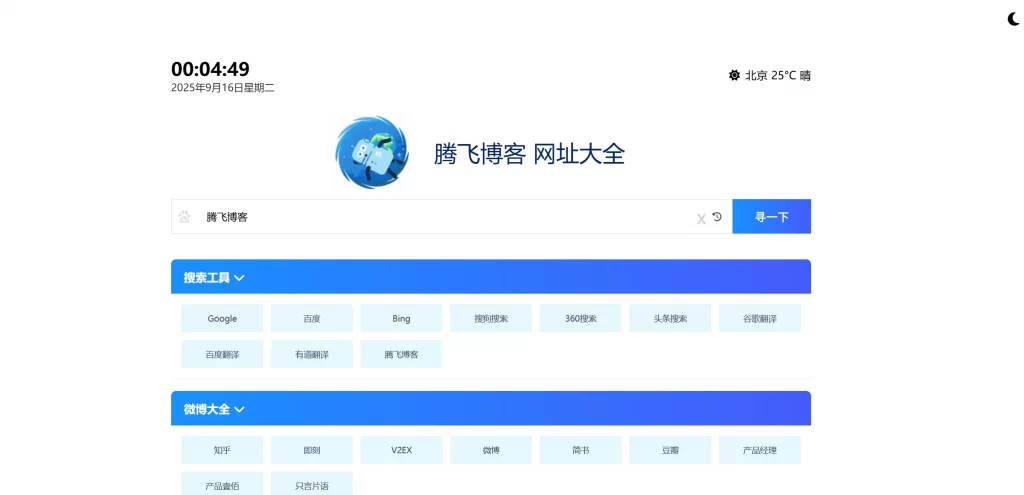Open the 豆瓣 link
This screenshot has height=495, width=1024.
coord(670,451)
